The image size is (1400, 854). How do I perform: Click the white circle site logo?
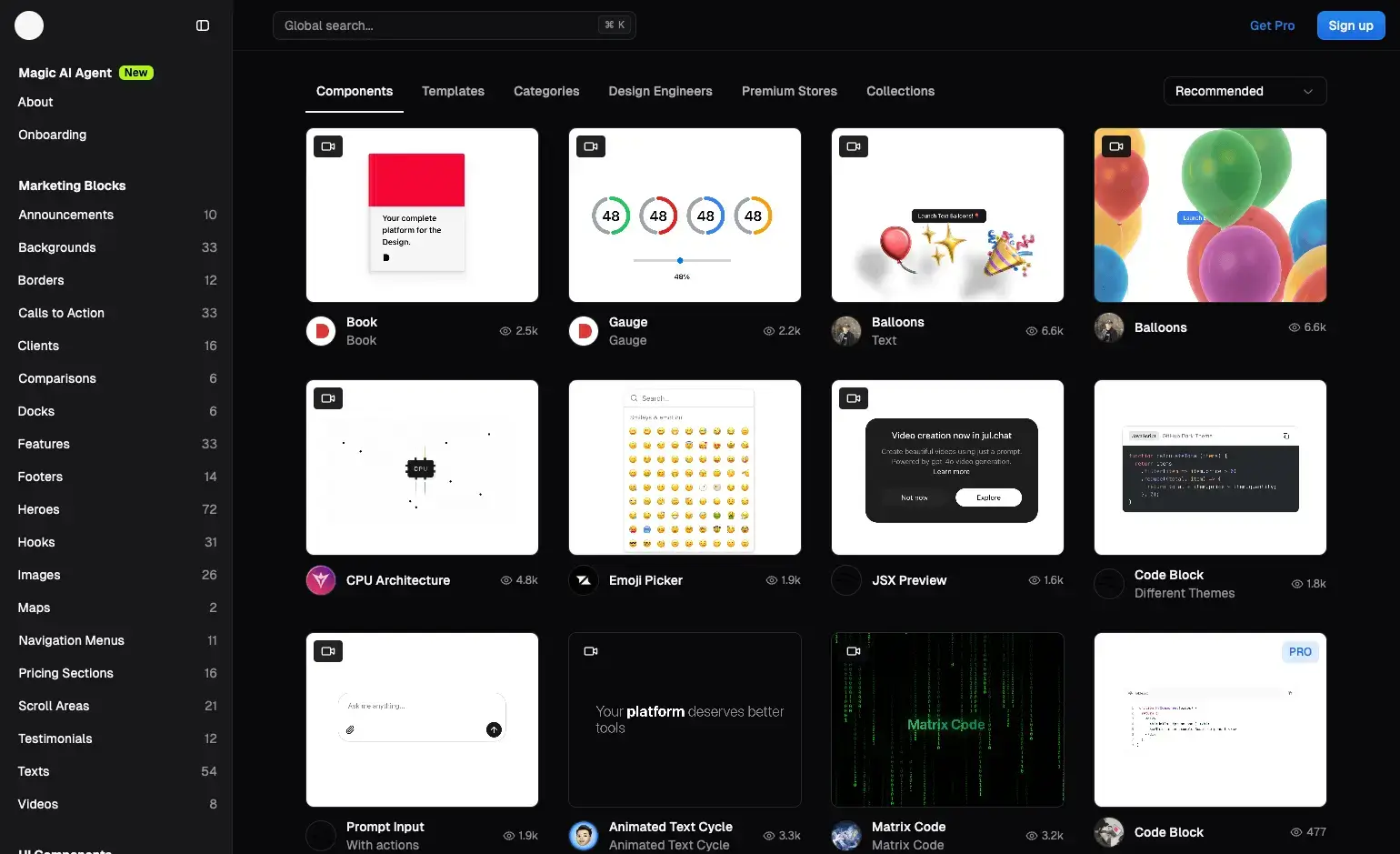tap(29, 25)
